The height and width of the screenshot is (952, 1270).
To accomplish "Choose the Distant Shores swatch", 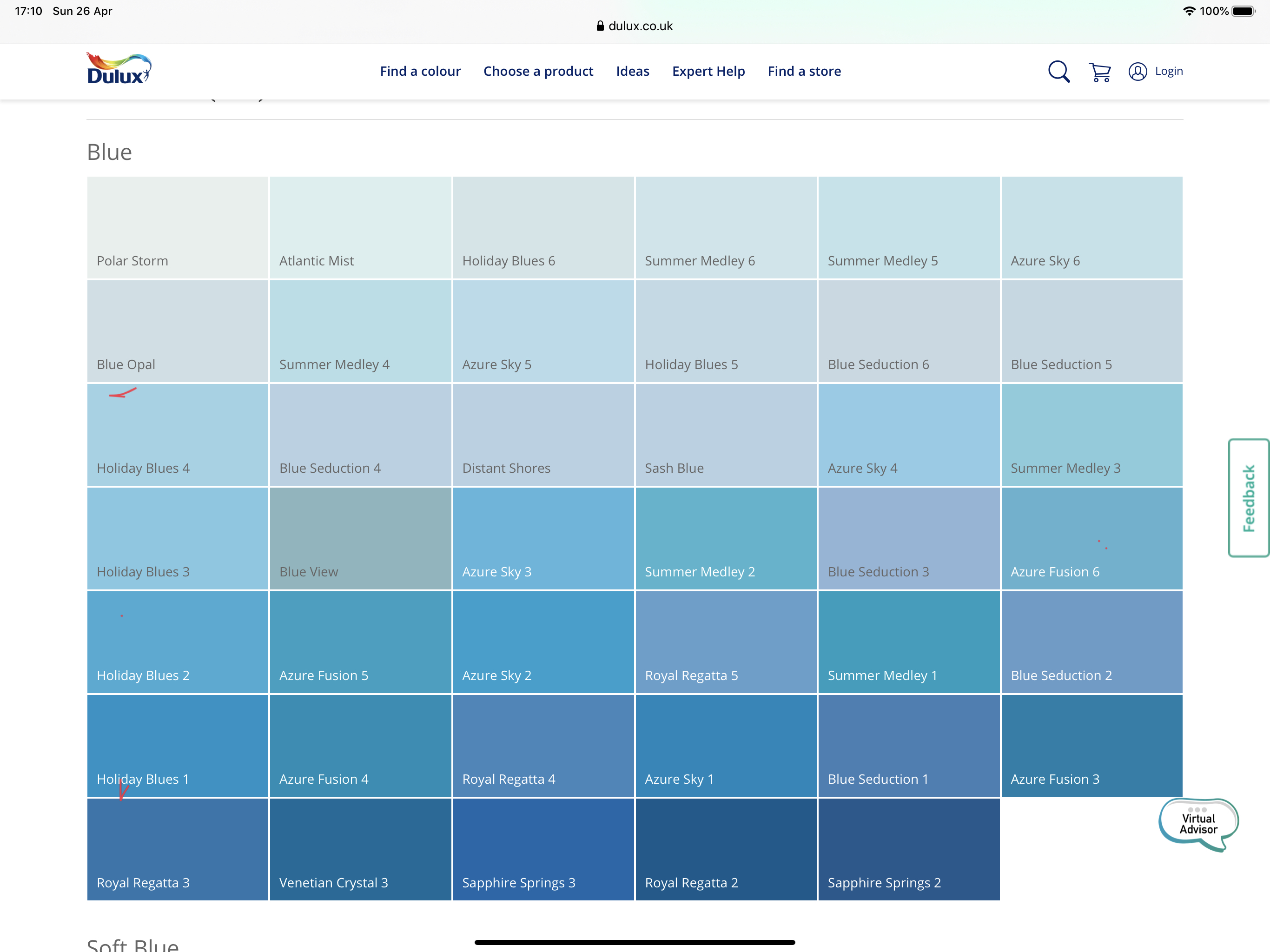I will coord(542,435).
